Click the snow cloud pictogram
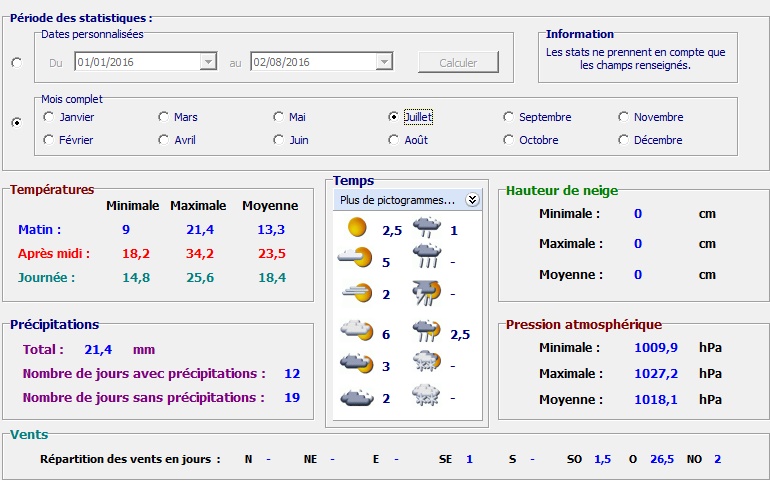The height and width of the screenshot is (481, 770). click(426, 395)
